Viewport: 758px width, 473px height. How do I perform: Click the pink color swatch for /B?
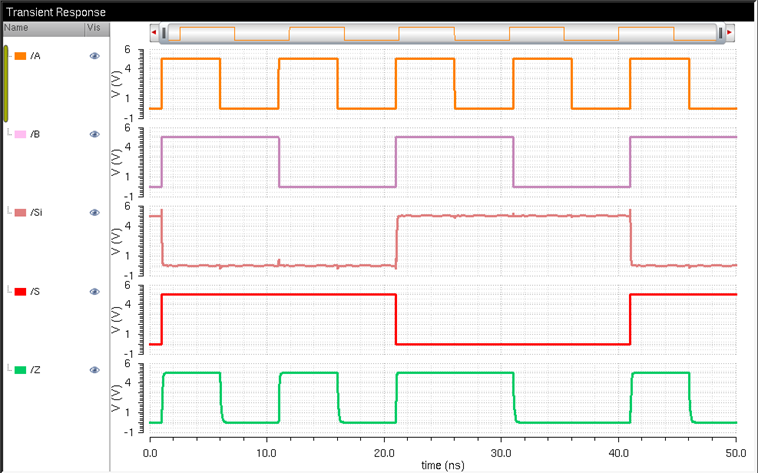tap(20, 134)
